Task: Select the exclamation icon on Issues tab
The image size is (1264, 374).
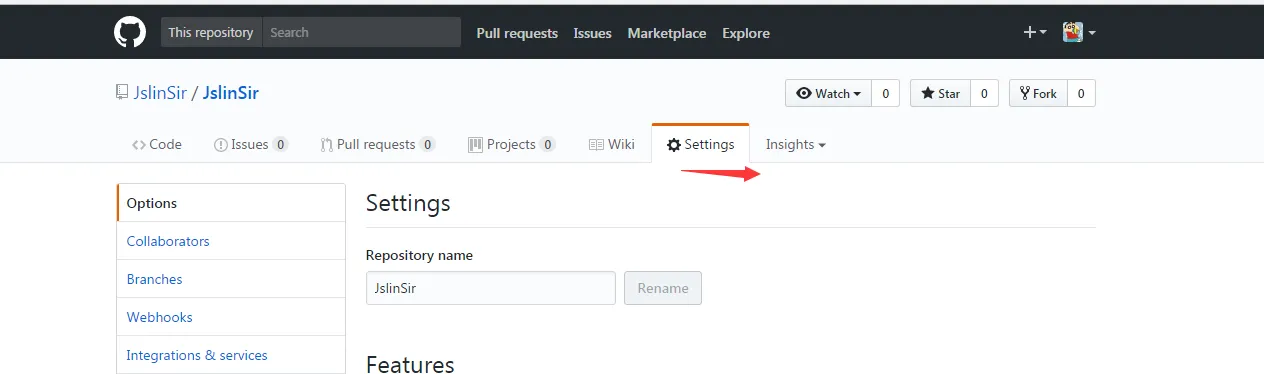Action: tap(220, 144)
